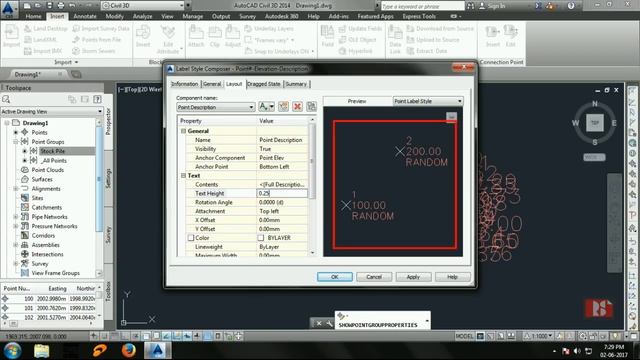
Task: Click the keyword search box in title bar
Action: click(422, 6)
